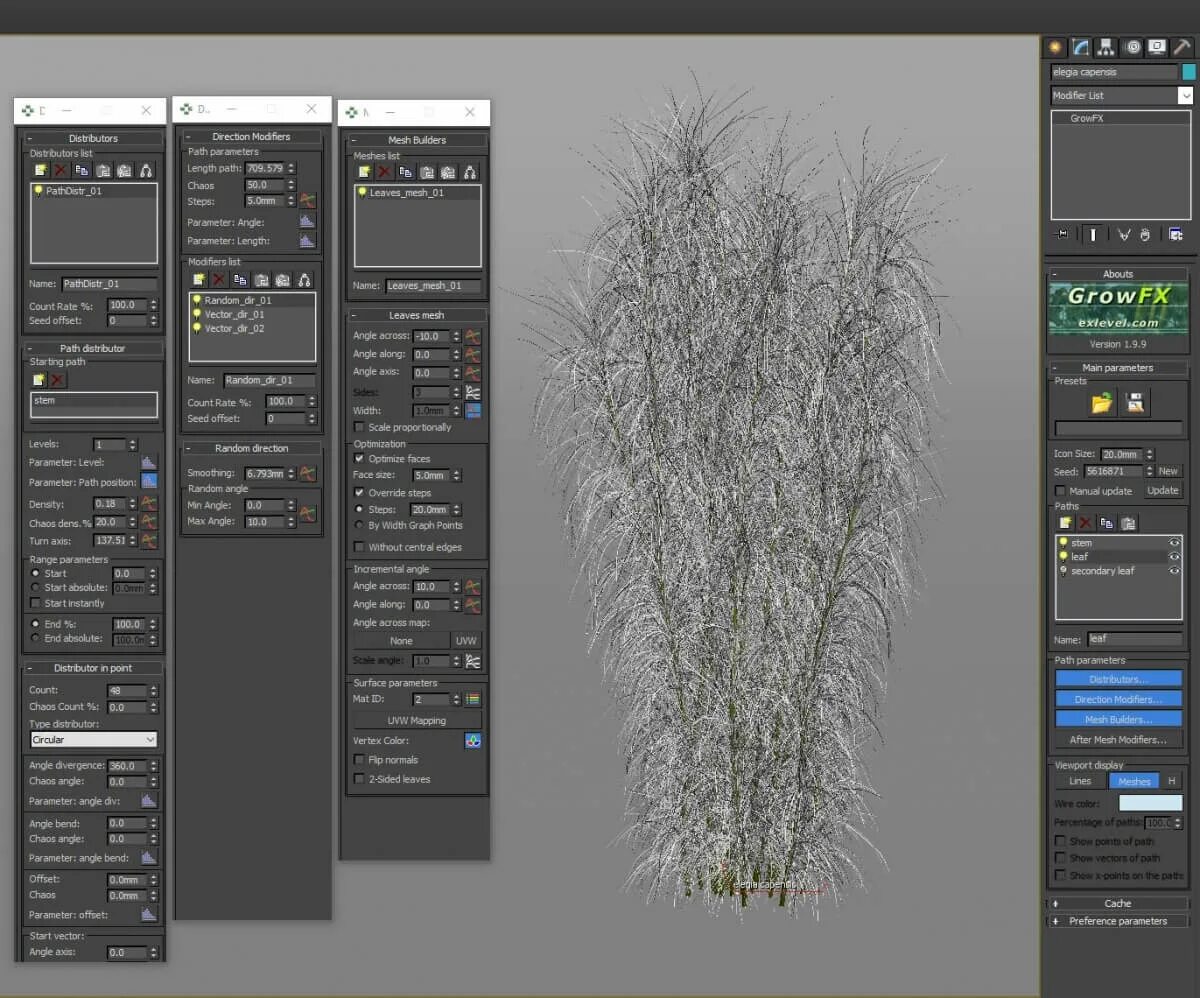Screen dimensions: 1200x998
Task: Open Parameter: Length graph icon
Action: (x=307, y=240)
